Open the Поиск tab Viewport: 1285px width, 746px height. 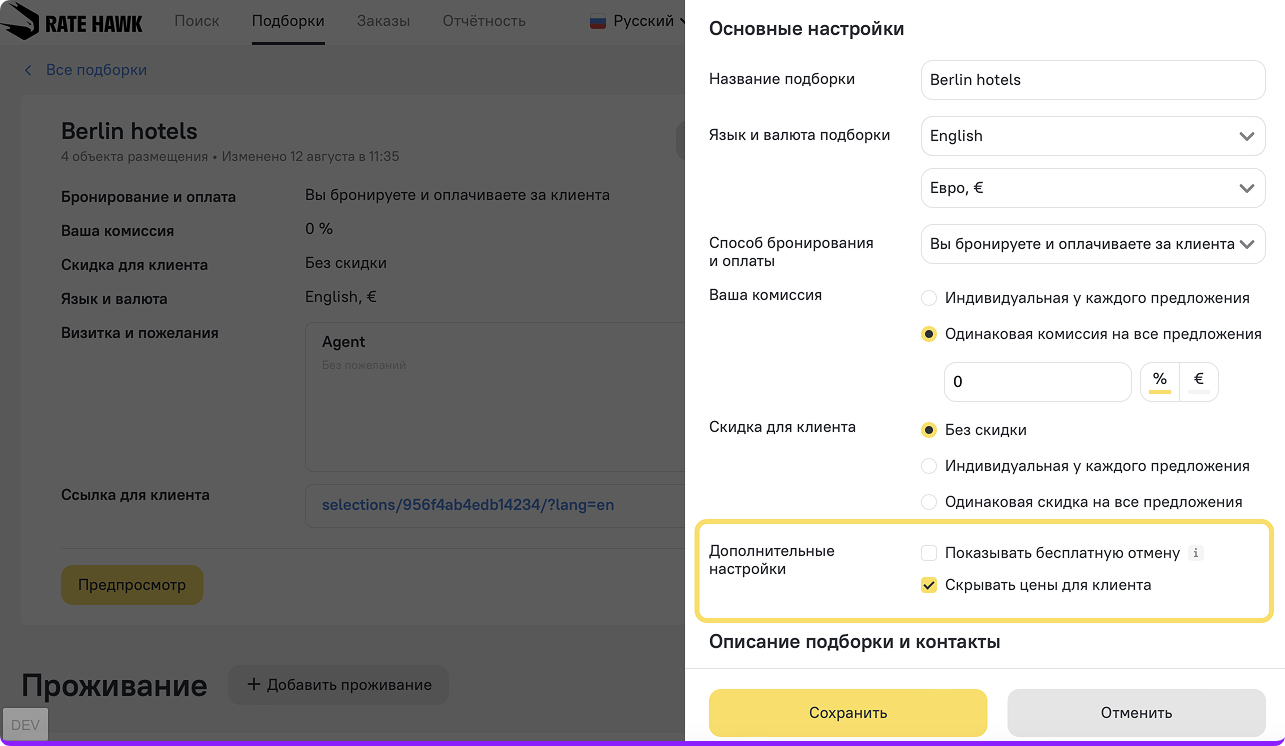[x=197, y=21]
